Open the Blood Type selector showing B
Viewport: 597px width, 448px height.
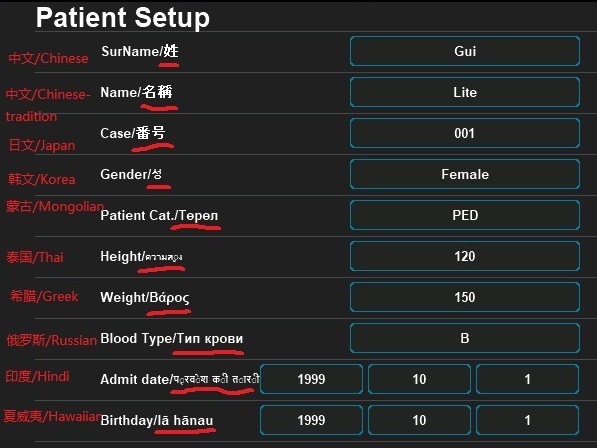click(x=465, y=338)
